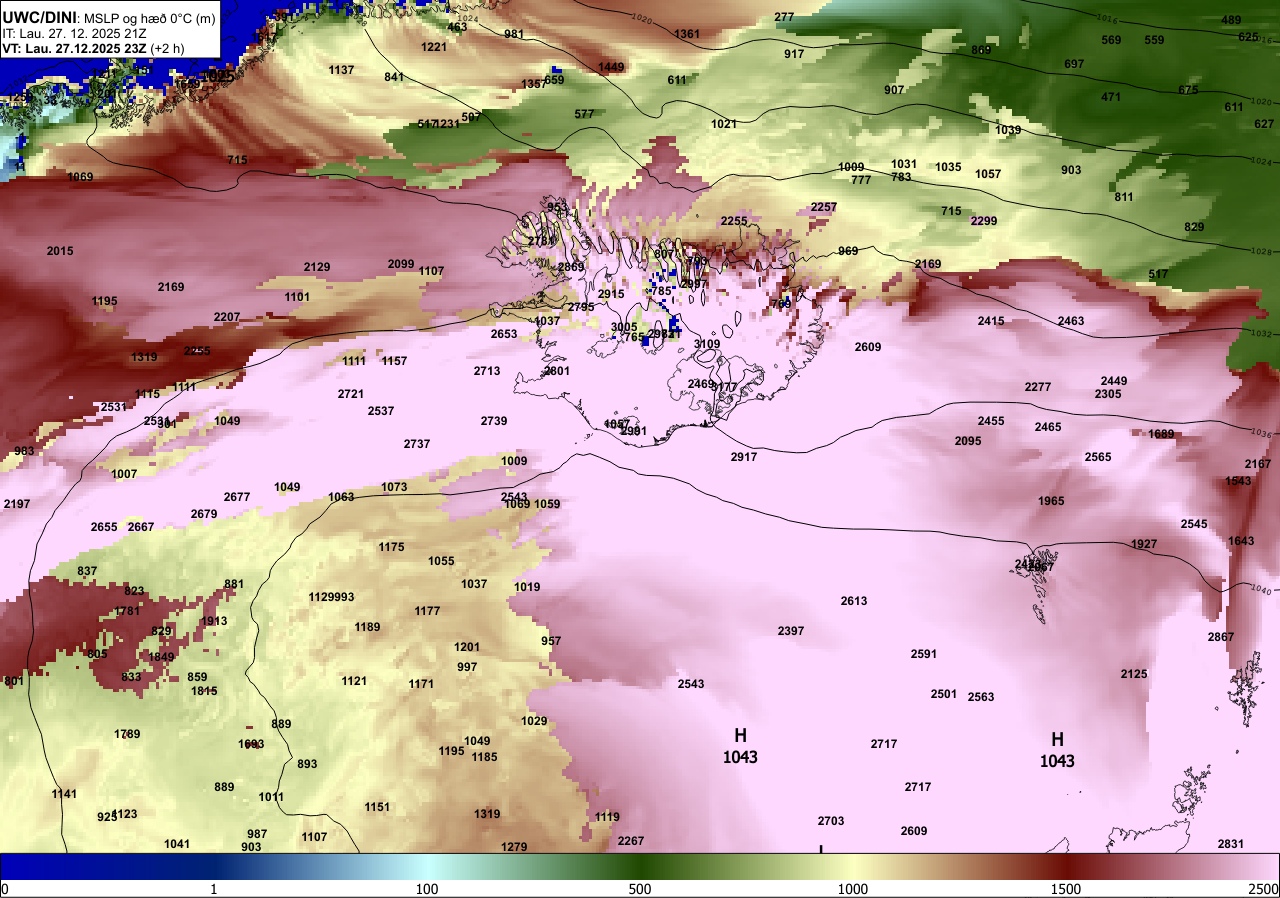Click the 1036 isobar label
Image resolution: width=1280 pixels, height=898 pixels.
1261,432
